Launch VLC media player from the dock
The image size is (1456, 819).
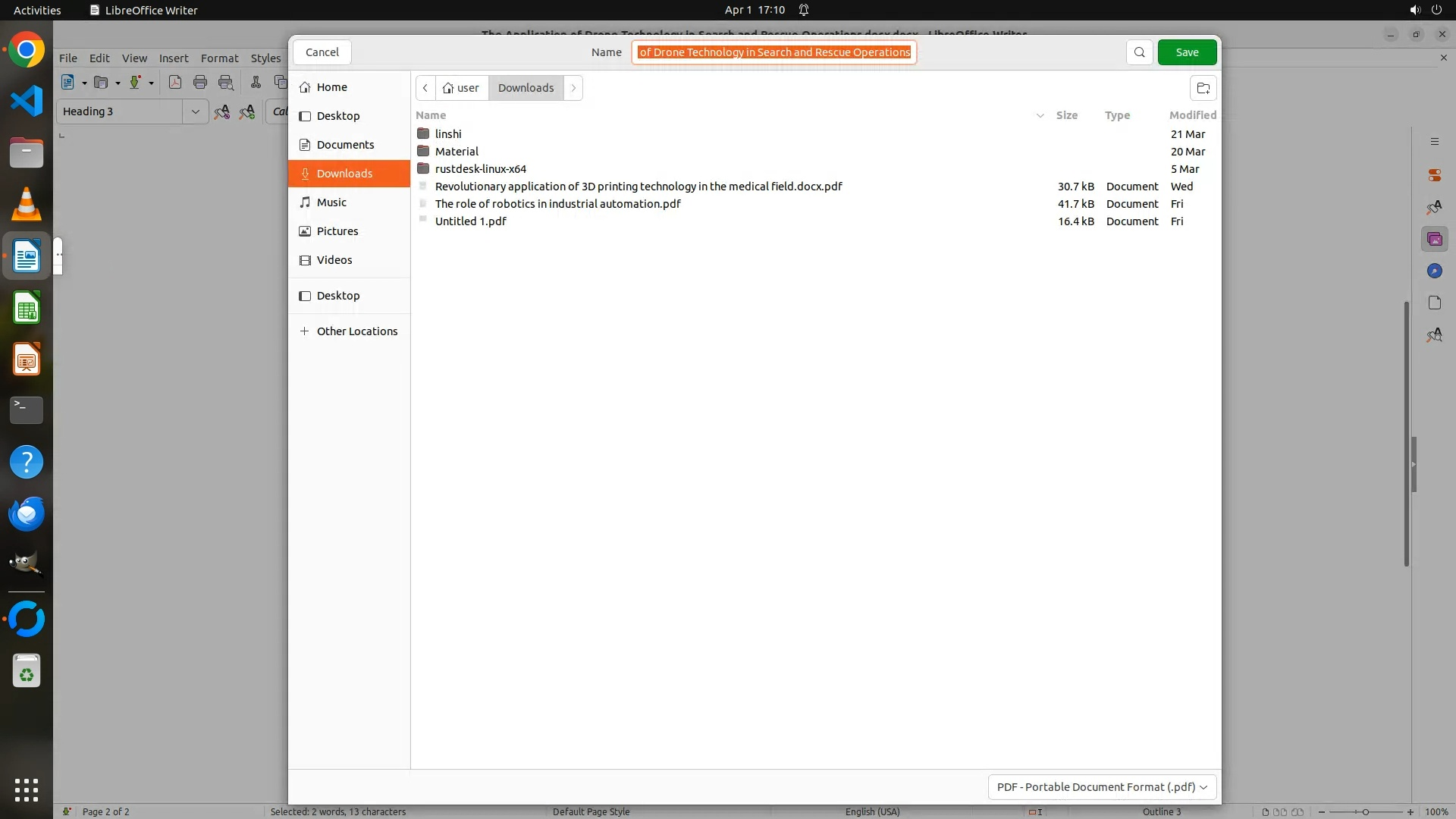tap(27, 204)
